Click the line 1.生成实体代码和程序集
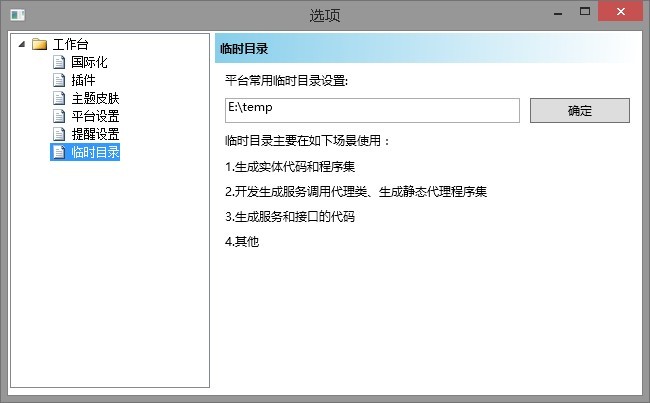The width and height of the screenshot is (650, 403). click(x=290, y=167)
